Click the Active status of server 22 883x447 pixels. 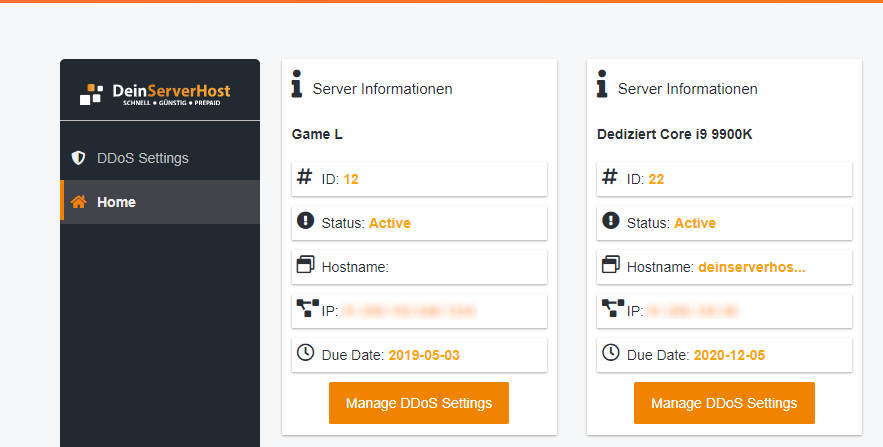tap(695, 223)
